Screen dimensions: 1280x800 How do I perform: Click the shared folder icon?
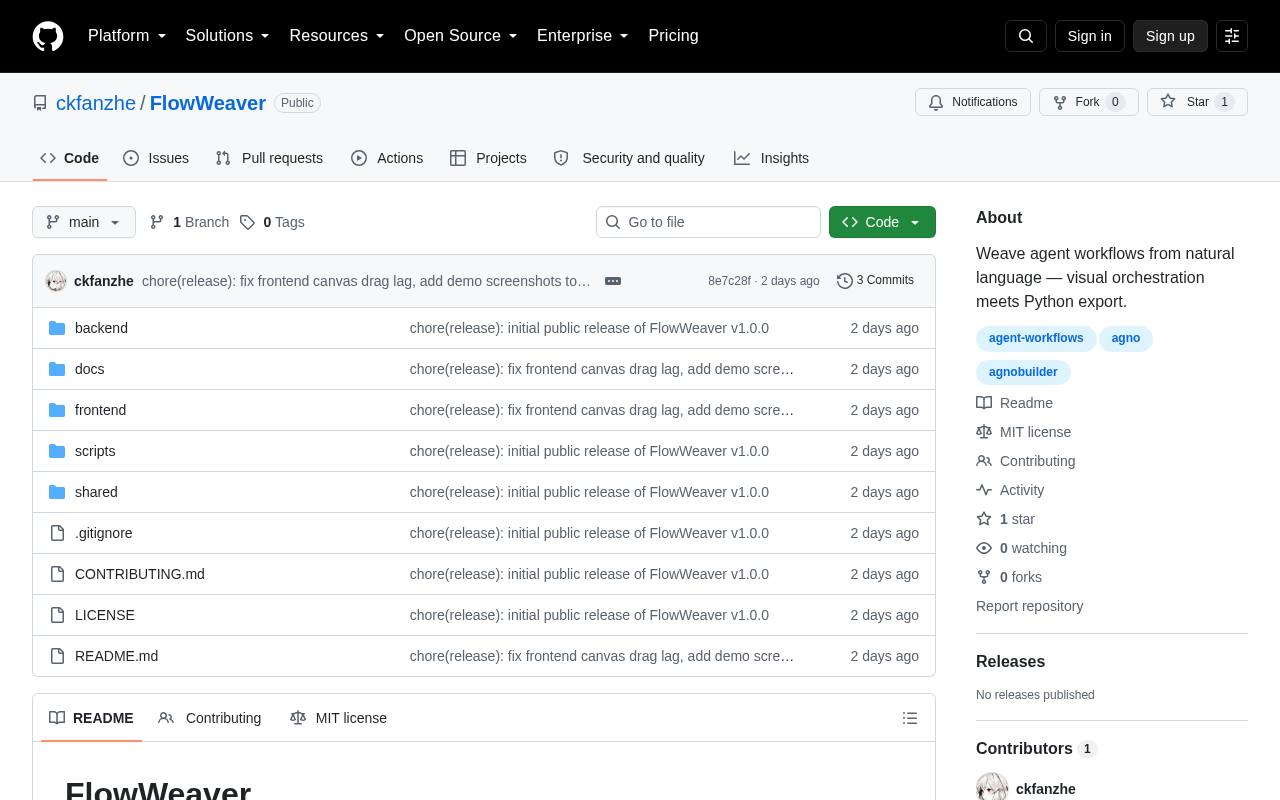click(57, 492)
